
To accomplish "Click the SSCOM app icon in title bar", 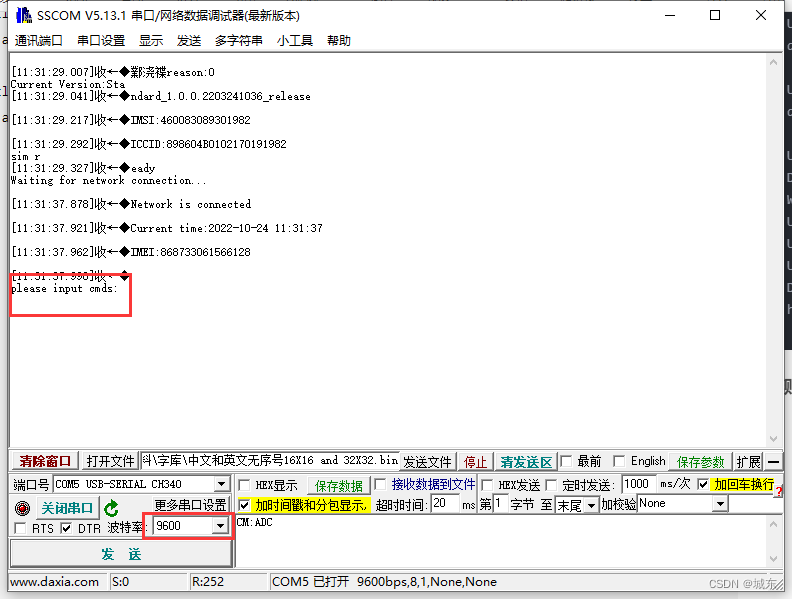I will [x=23, y=15].
